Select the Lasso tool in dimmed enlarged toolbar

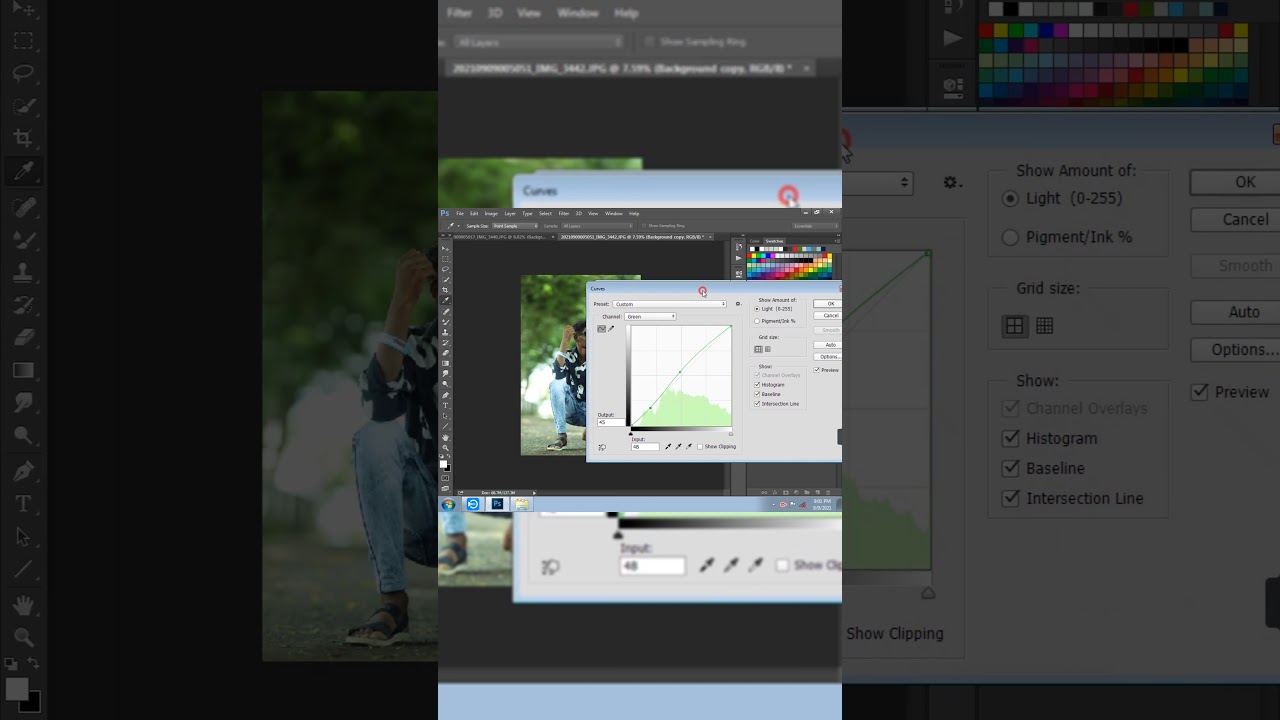tap(23, 74)
